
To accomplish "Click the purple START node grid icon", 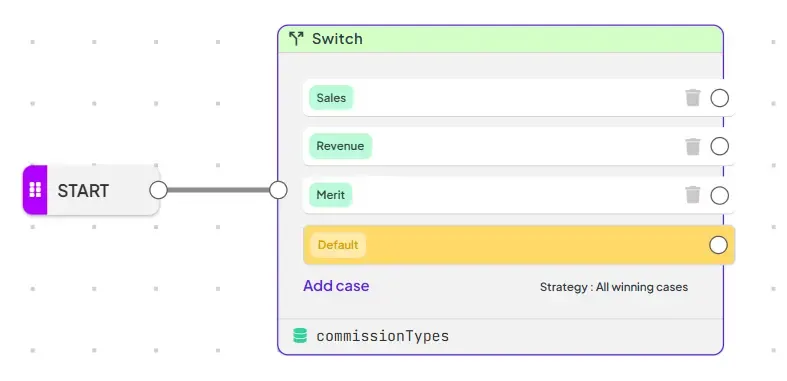I will [x=35, y=190].
